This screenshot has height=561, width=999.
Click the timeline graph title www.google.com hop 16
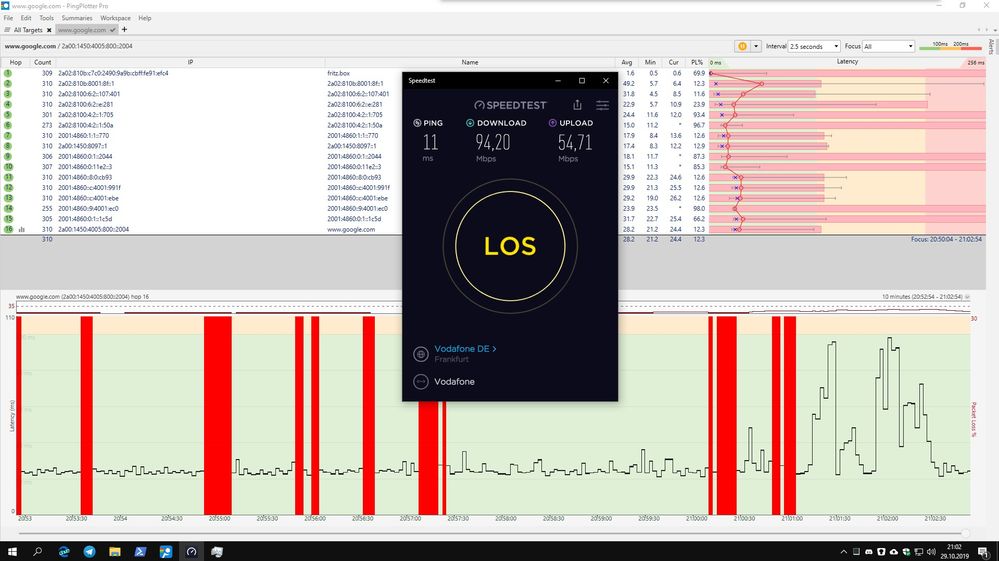pos(82,297)
